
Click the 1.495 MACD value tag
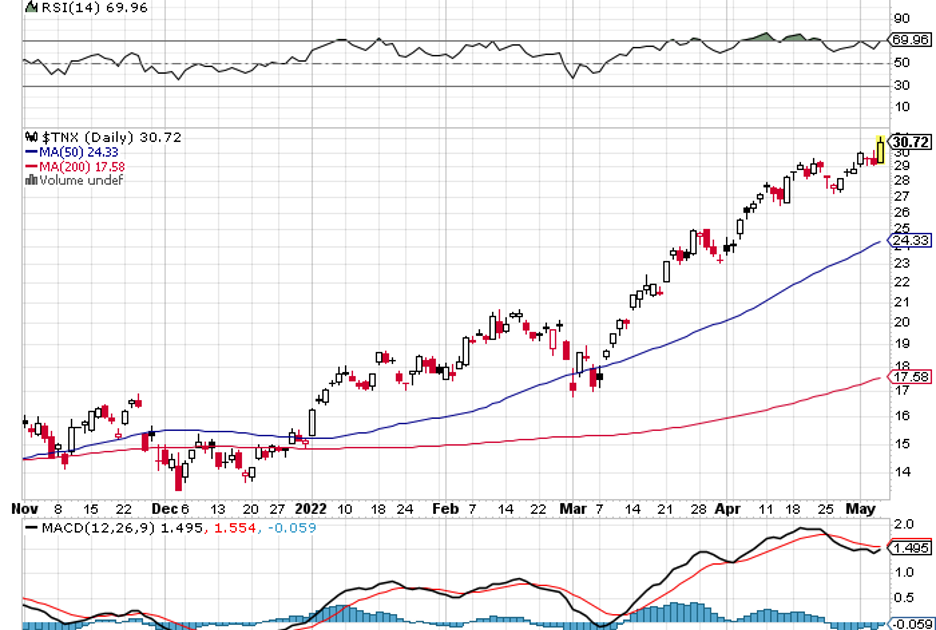[914, 548]
